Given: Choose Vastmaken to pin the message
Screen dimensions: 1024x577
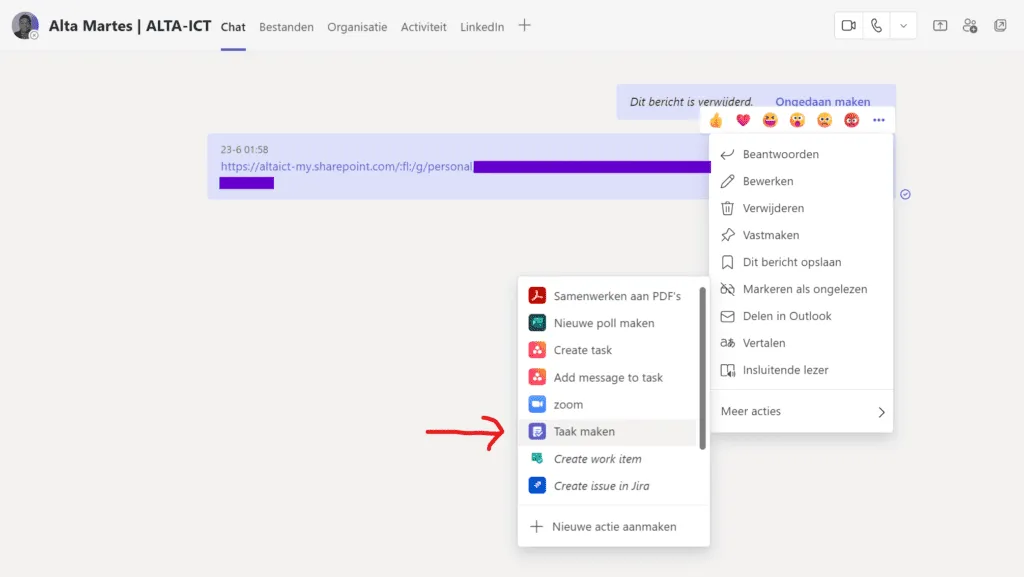Looking at the screenshot, I should [770, 235].
